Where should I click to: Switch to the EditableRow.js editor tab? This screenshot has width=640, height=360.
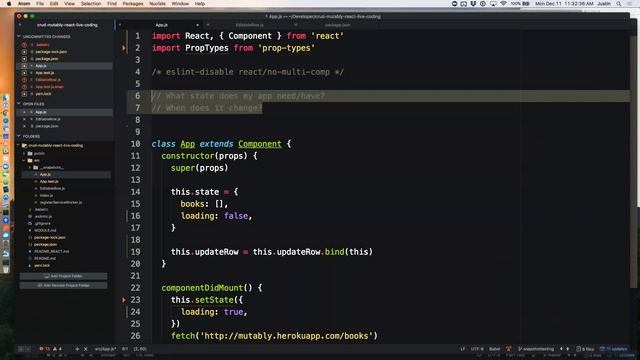249,25
